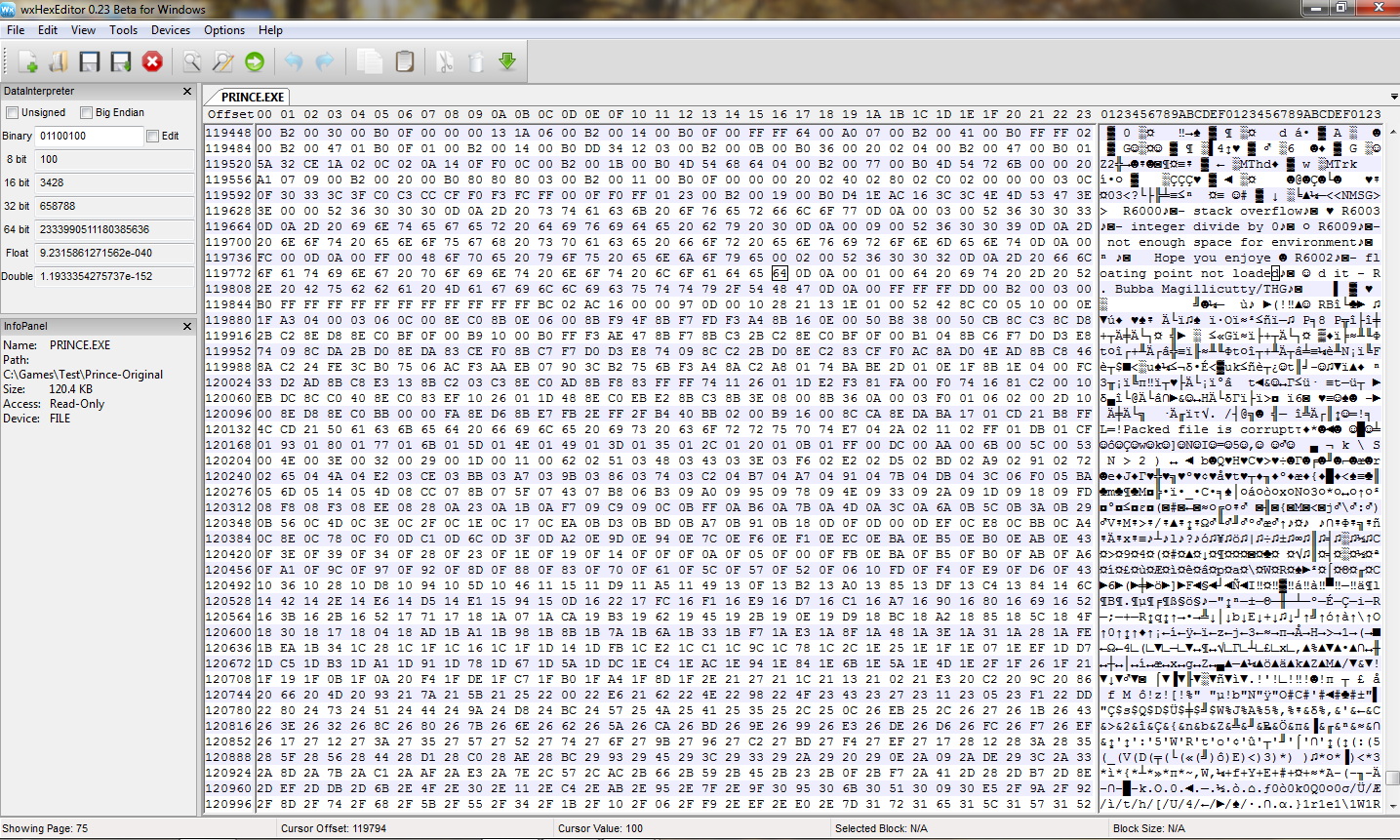Tick the Edit checkbox beside Binary
Image resolution: width=1400 pixels, height=840 pixels.
(x=152, y=137)
